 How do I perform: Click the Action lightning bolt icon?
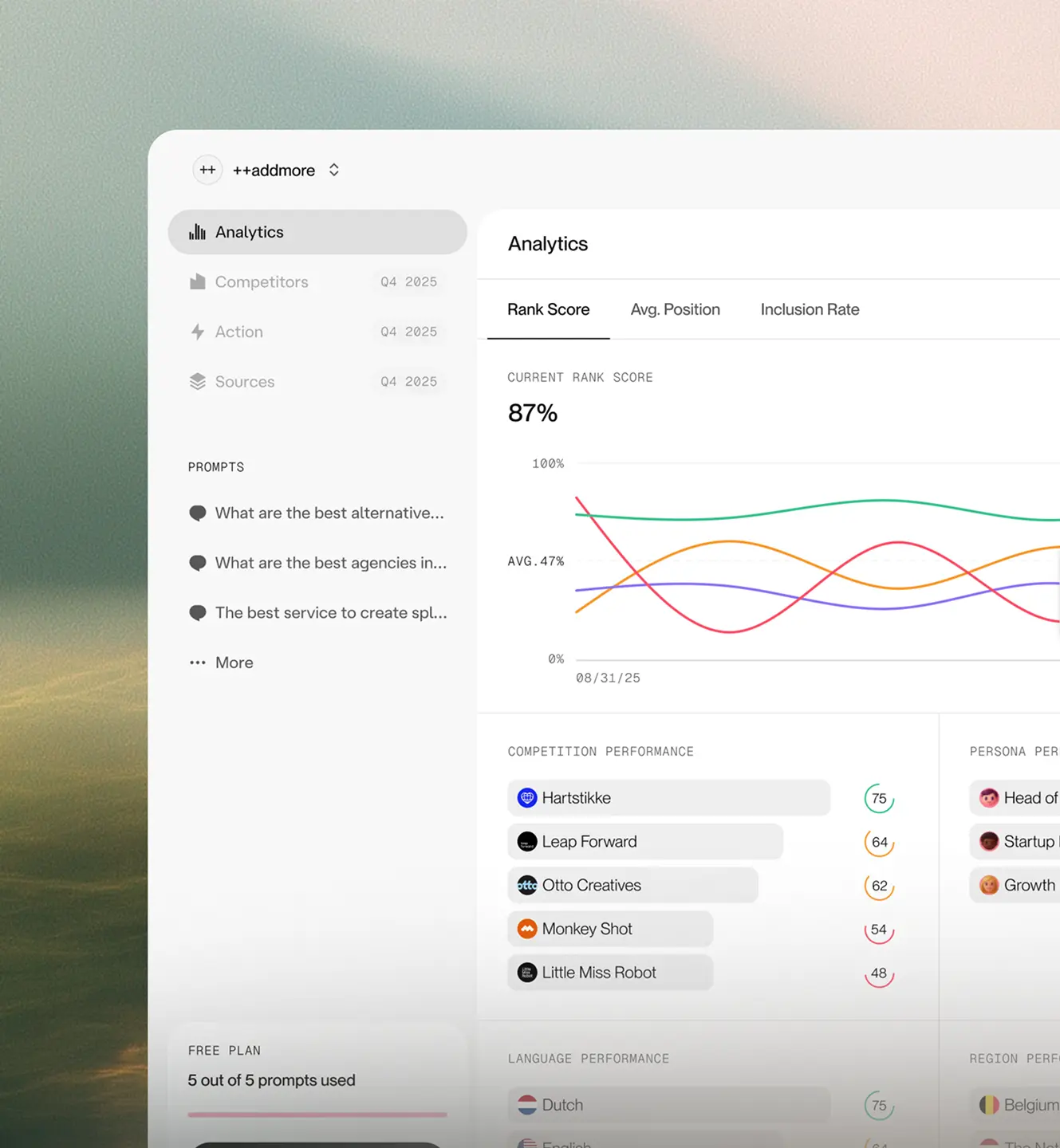click(x=198, y=332)
